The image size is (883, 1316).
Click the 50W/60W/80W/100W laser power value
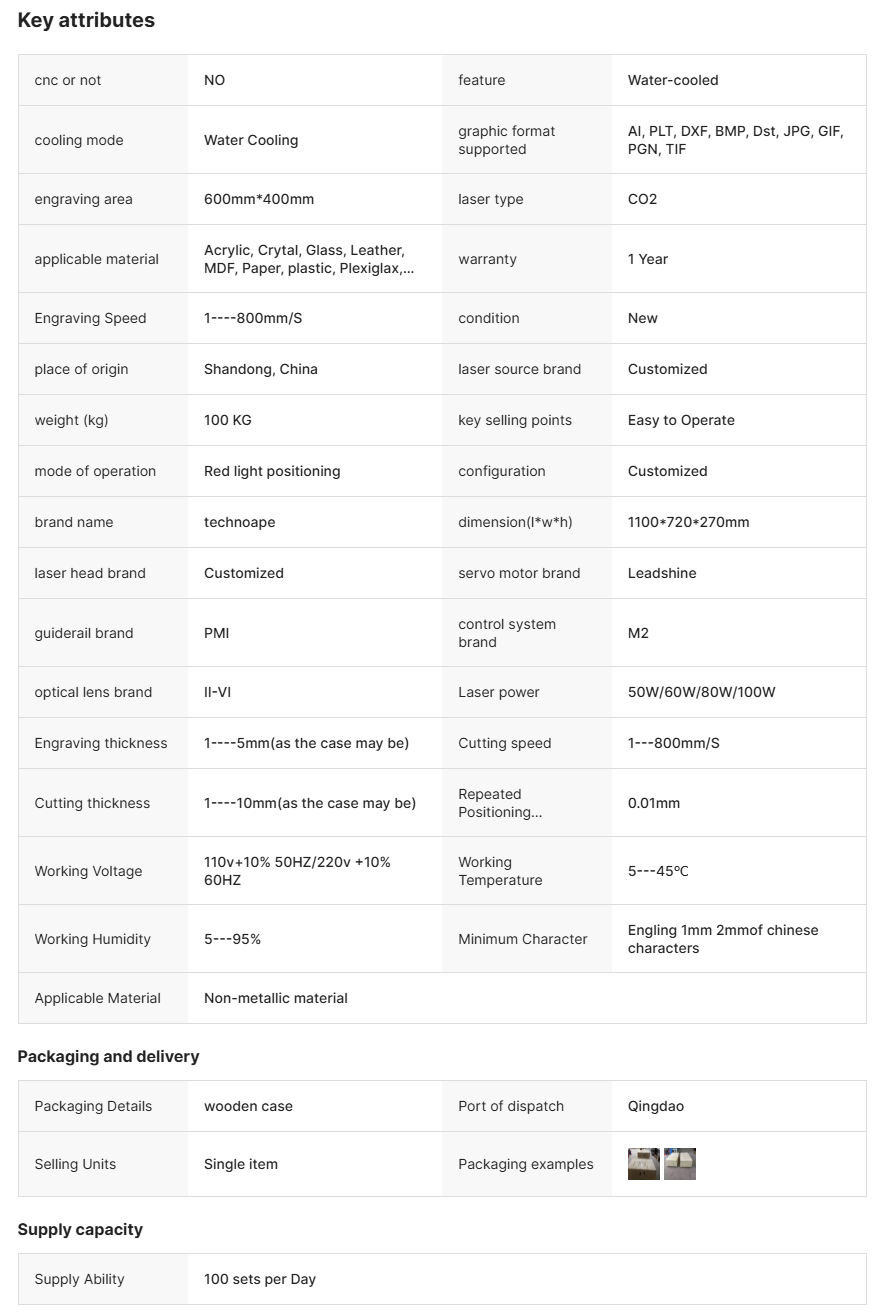(701, 692)
